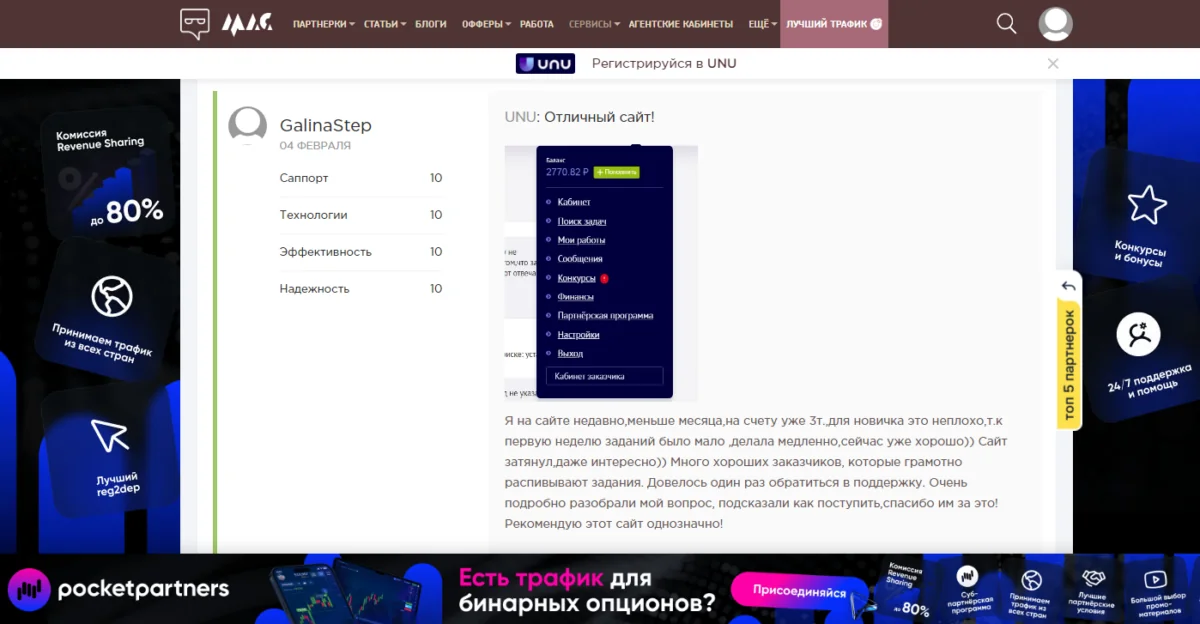Open the ЛУЧШИЙ ТРАФИК highlighted tab
The width and height of the screenshot is (1200, 624).
click(834, 24)
